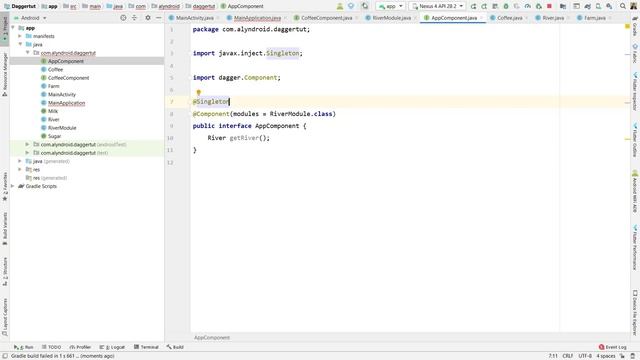Click the UTF-8 encoding in status bar
The height and width of the screenshot is (360, 640).
585,356
